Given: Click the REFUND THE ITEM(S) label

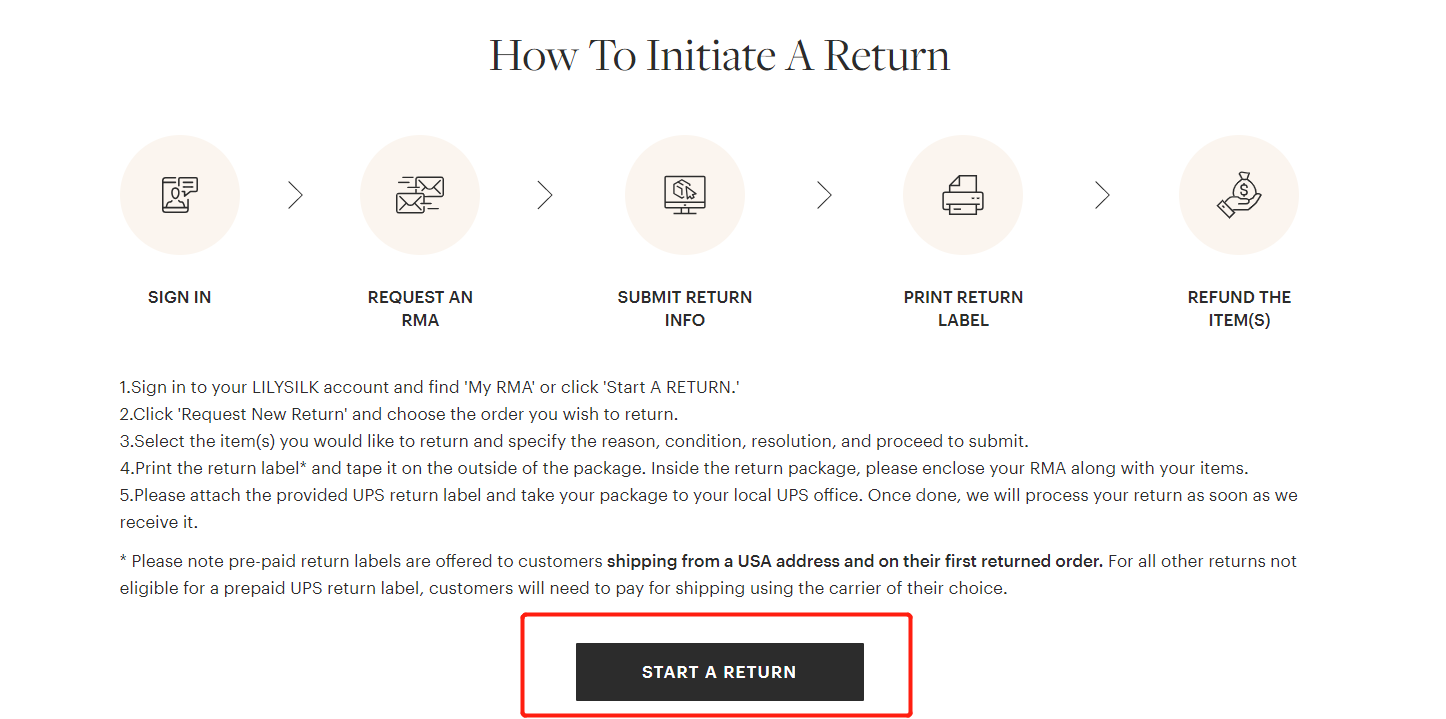Looking at the screenshot, I should click(x=1239, y=309).
